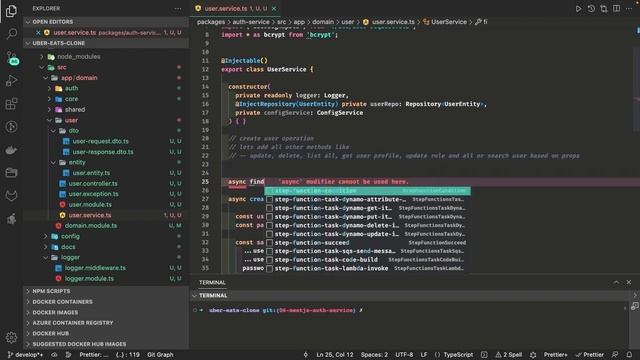Expand the NPM Scripts section
The image size is (640, 360).
pyautogui.click(x=28, y=291)
